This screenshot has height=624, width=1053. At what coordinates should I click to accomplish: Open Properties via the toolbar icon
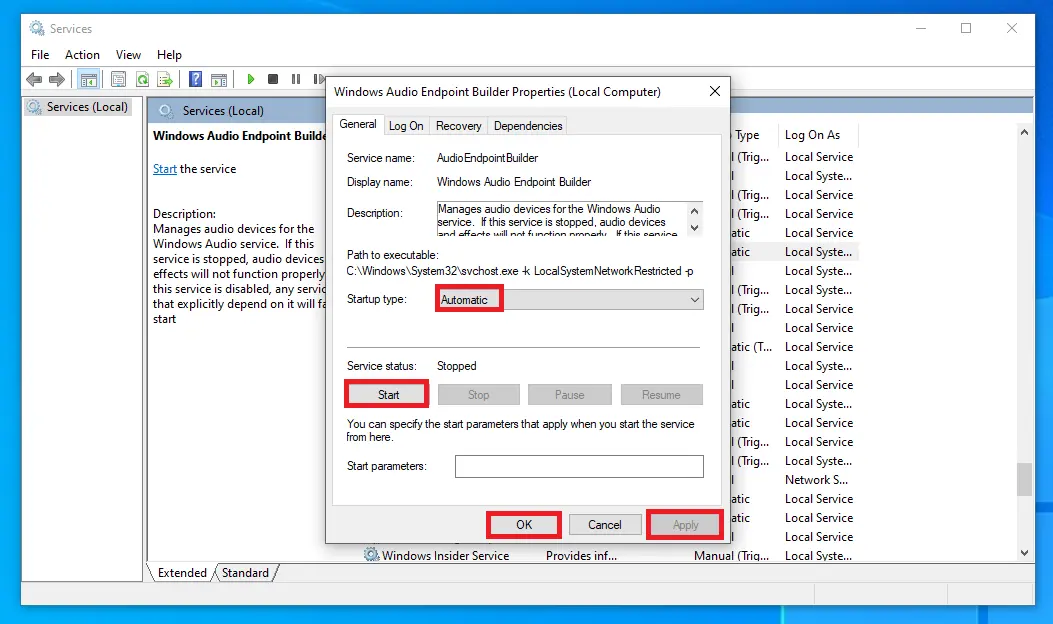(x=118, y=79)
